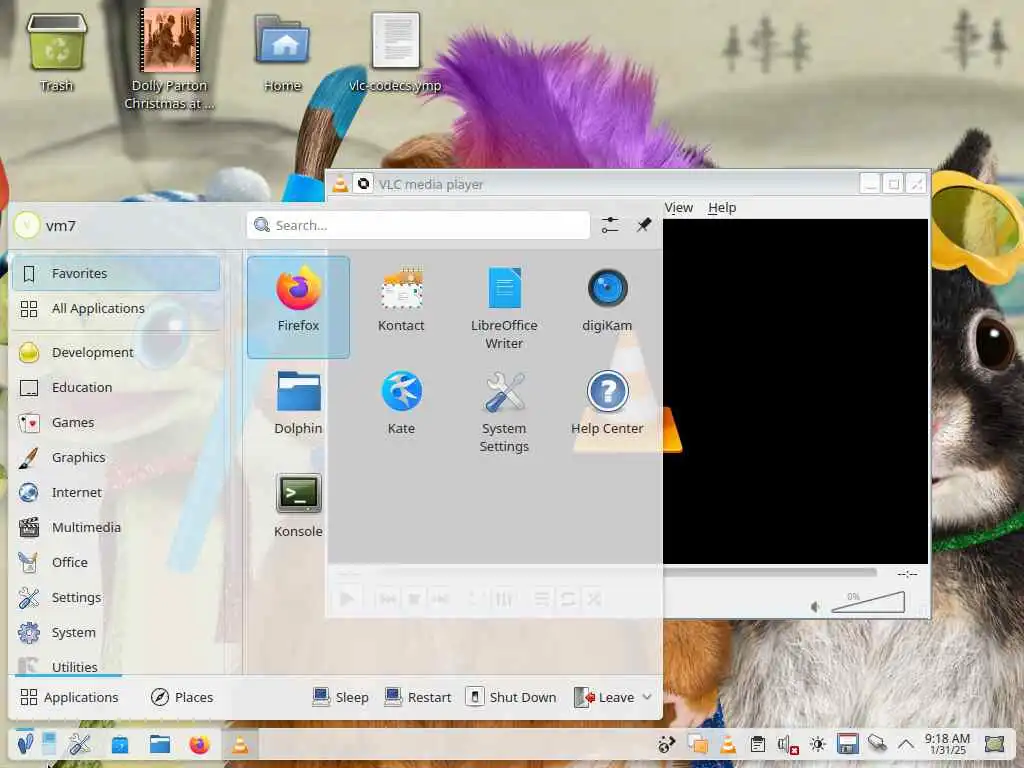This screenshot has height=768, width=1024.
Task: Click the Shut Down button
Action: click(x=511, y=697)
